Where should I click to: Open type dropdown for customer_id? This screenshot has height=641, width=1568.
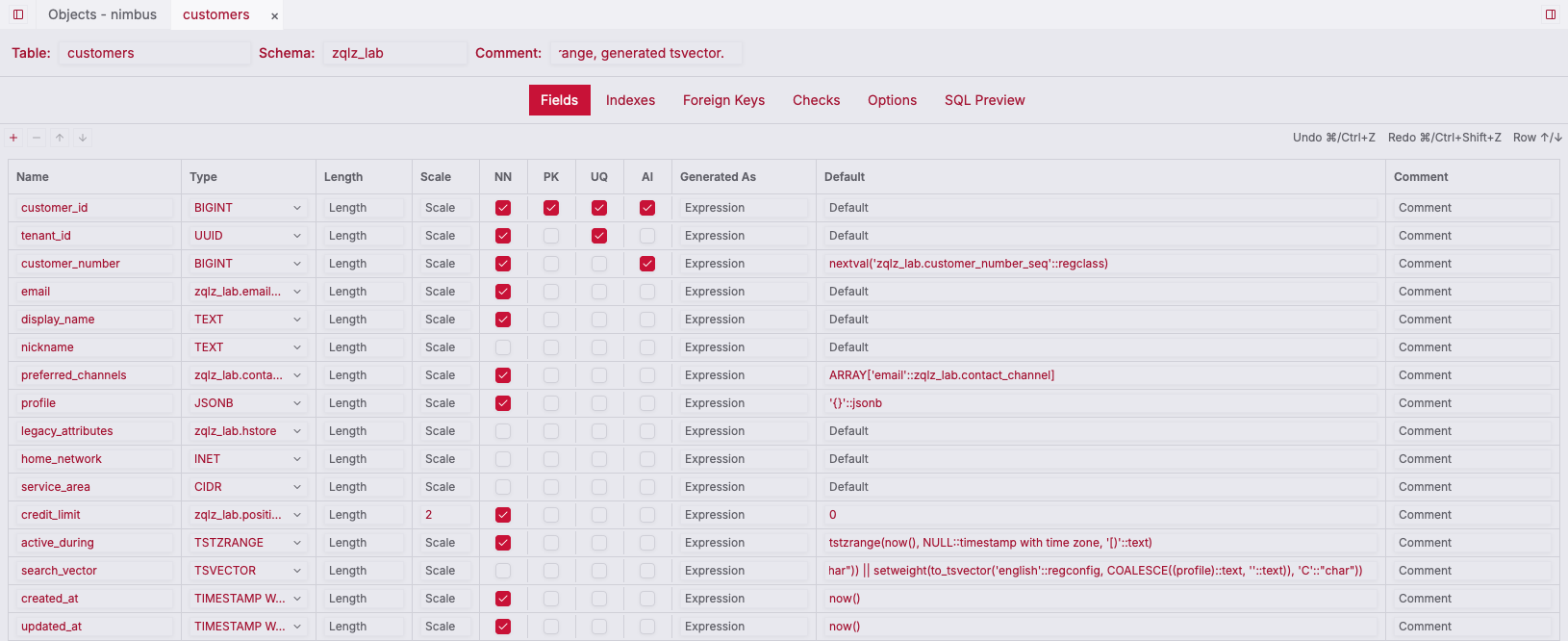click(x=248, y=208)
